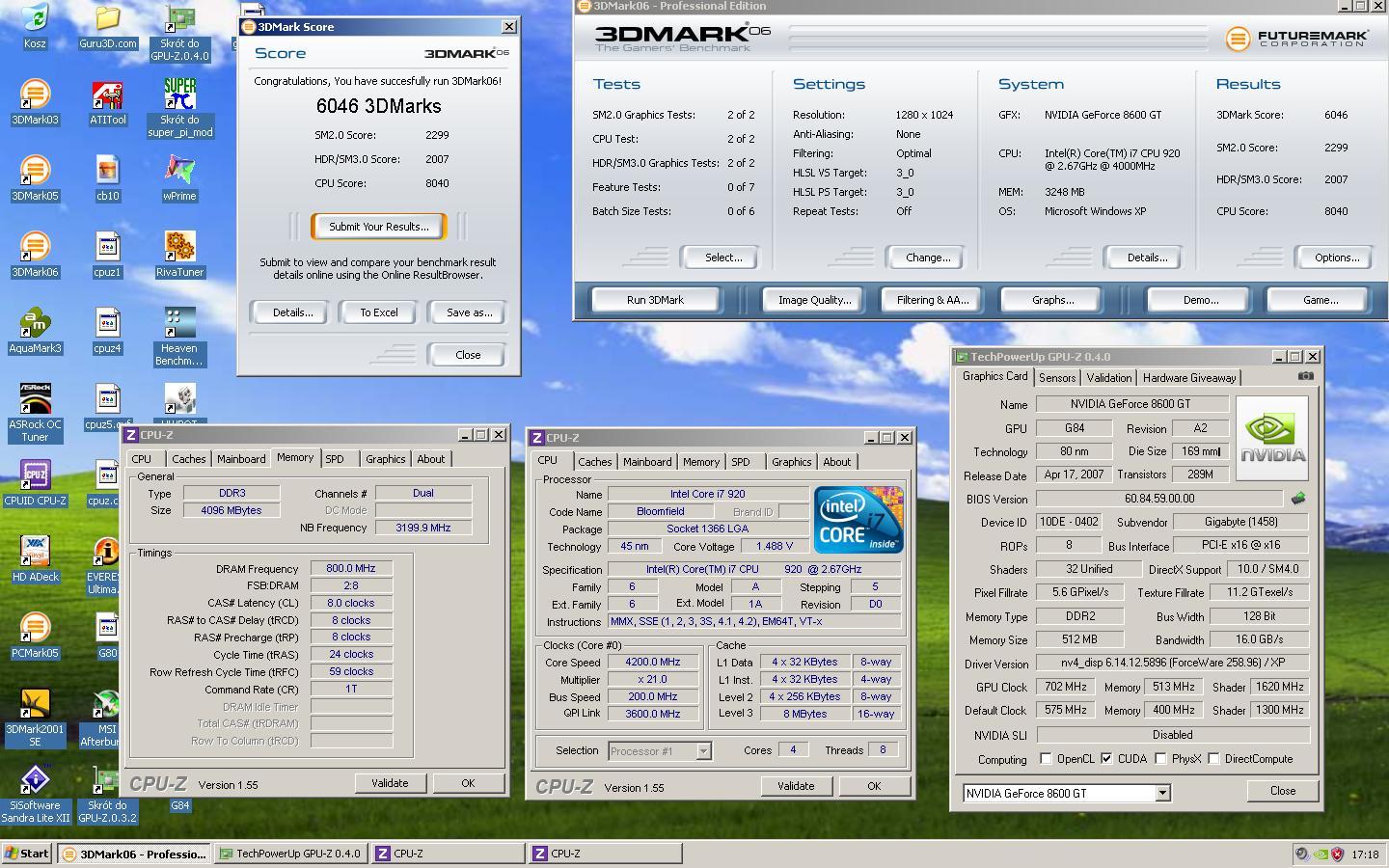Click Close in the GPU-Z window
This screenshot has width=1389, height=868.
pyautogui.click(x=1283, y=791)
